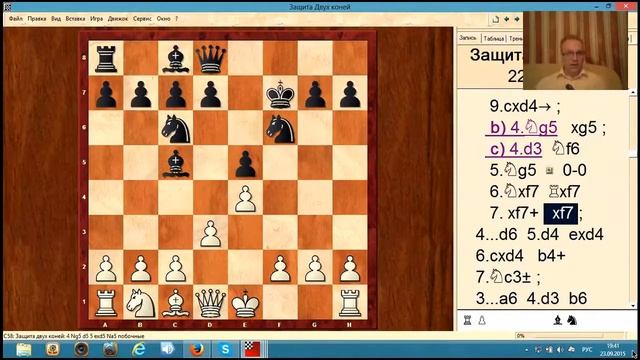Jump to move 7.Nc3± in notation
The height and width of the screenshot is (360, 640).
[503, 277]
